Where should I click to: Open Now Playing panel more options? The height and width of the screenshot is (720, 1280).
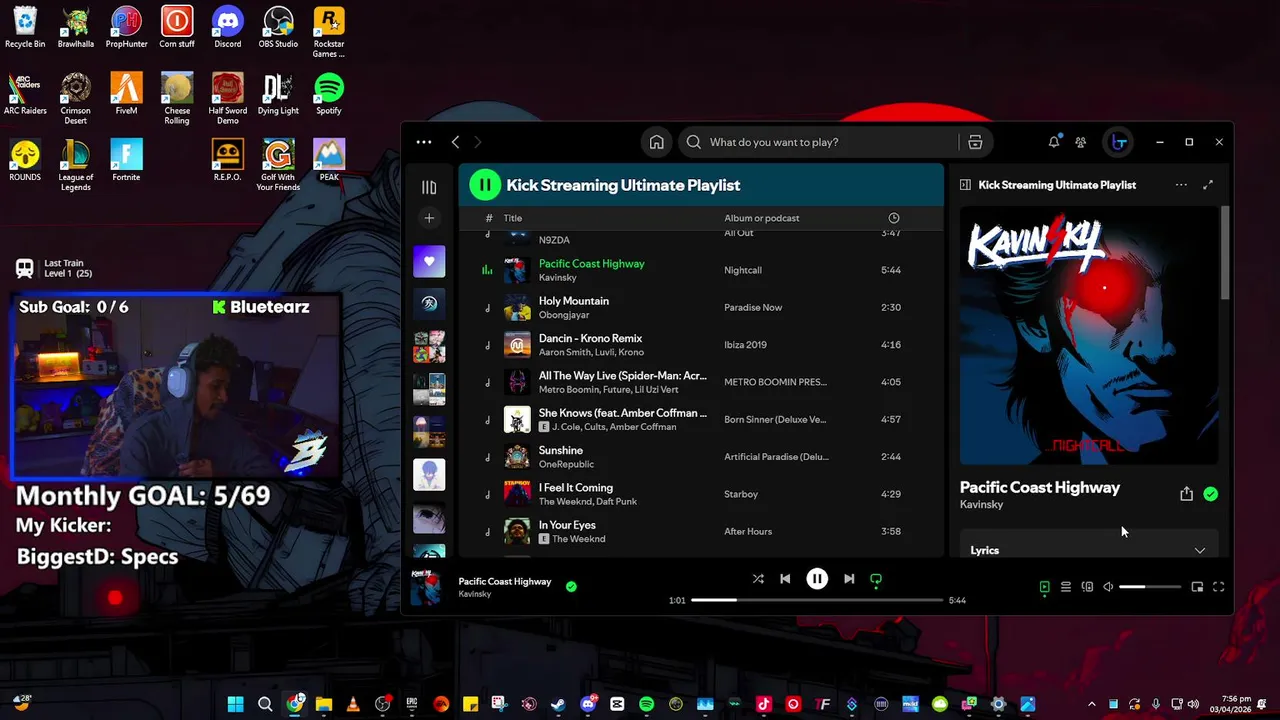pos(1181,185)
